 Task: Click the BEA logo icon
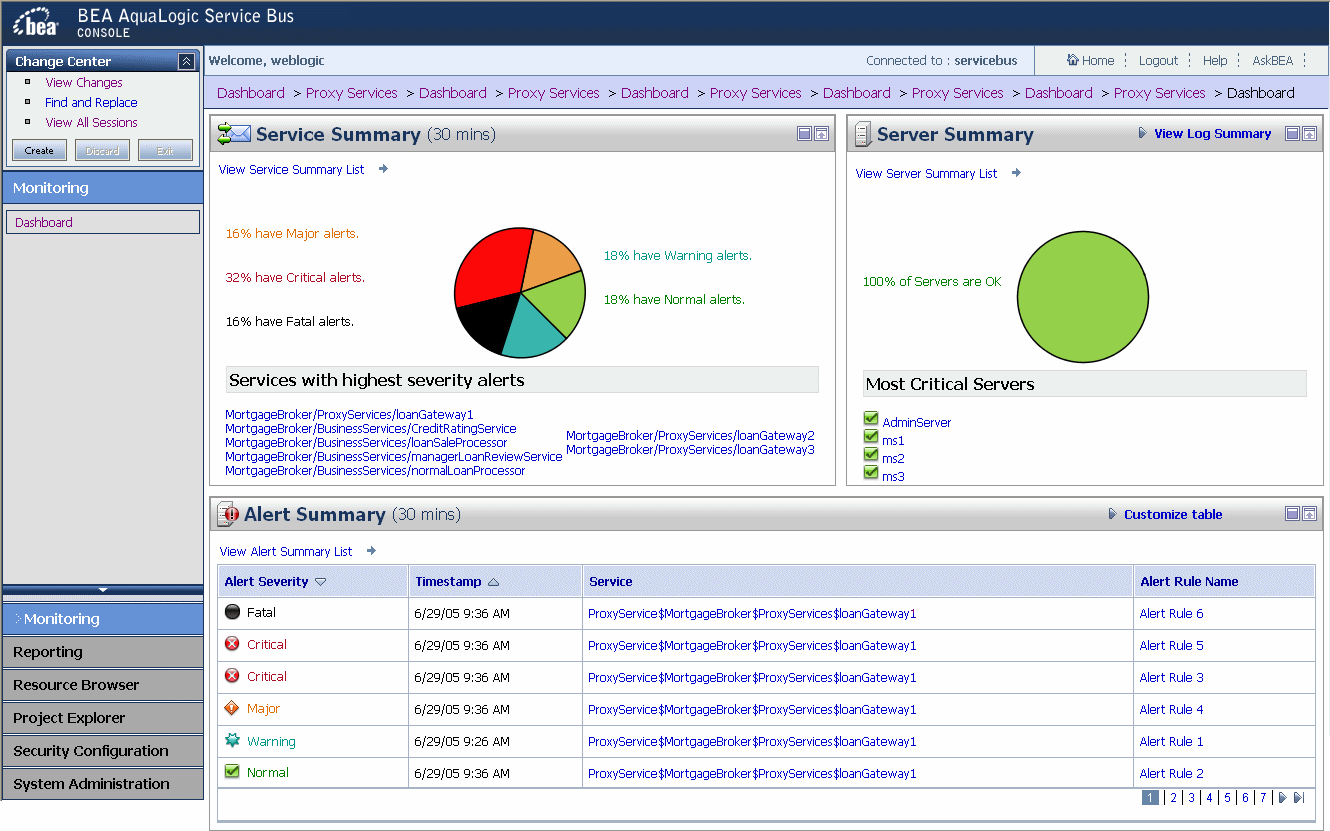point(36,21)
